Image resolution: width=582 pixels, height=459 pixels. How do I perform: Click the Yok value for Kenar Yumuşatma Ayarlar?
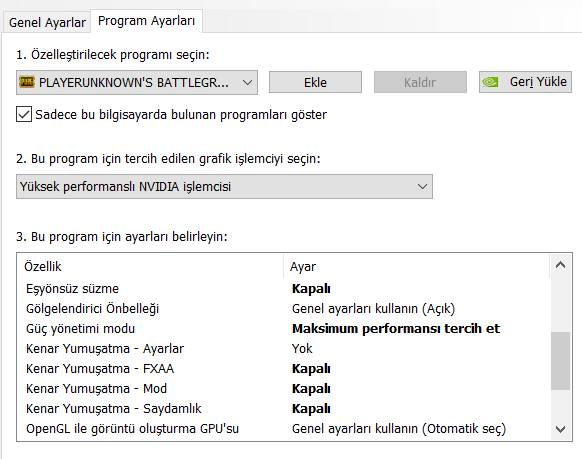pyautogui.click(x=302, y=349)
